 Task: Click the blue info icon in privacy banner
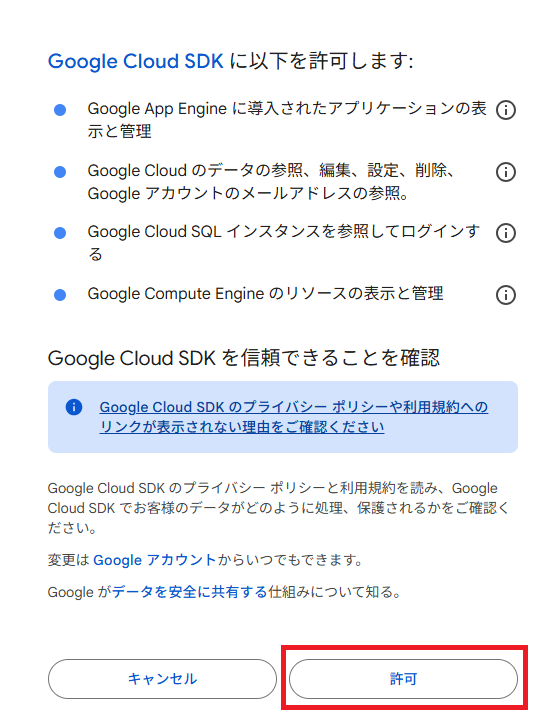(74, 407)
